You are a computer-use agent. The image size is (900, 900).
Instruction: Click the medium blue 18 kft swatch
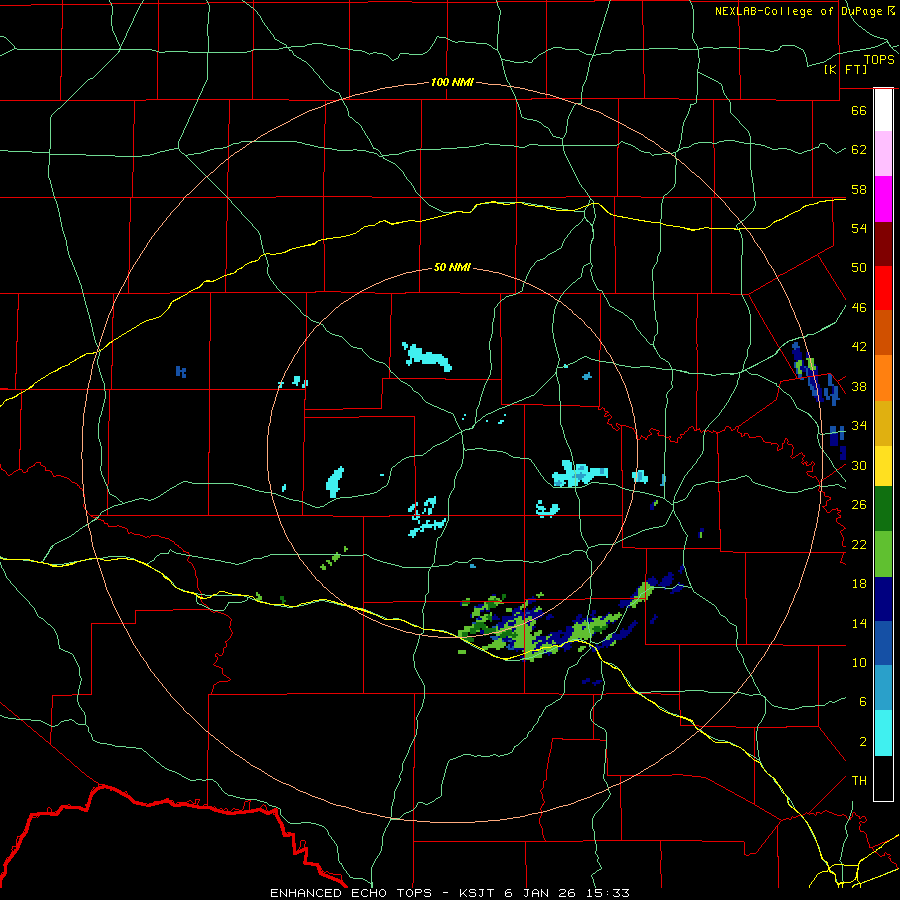coord(883,643)
